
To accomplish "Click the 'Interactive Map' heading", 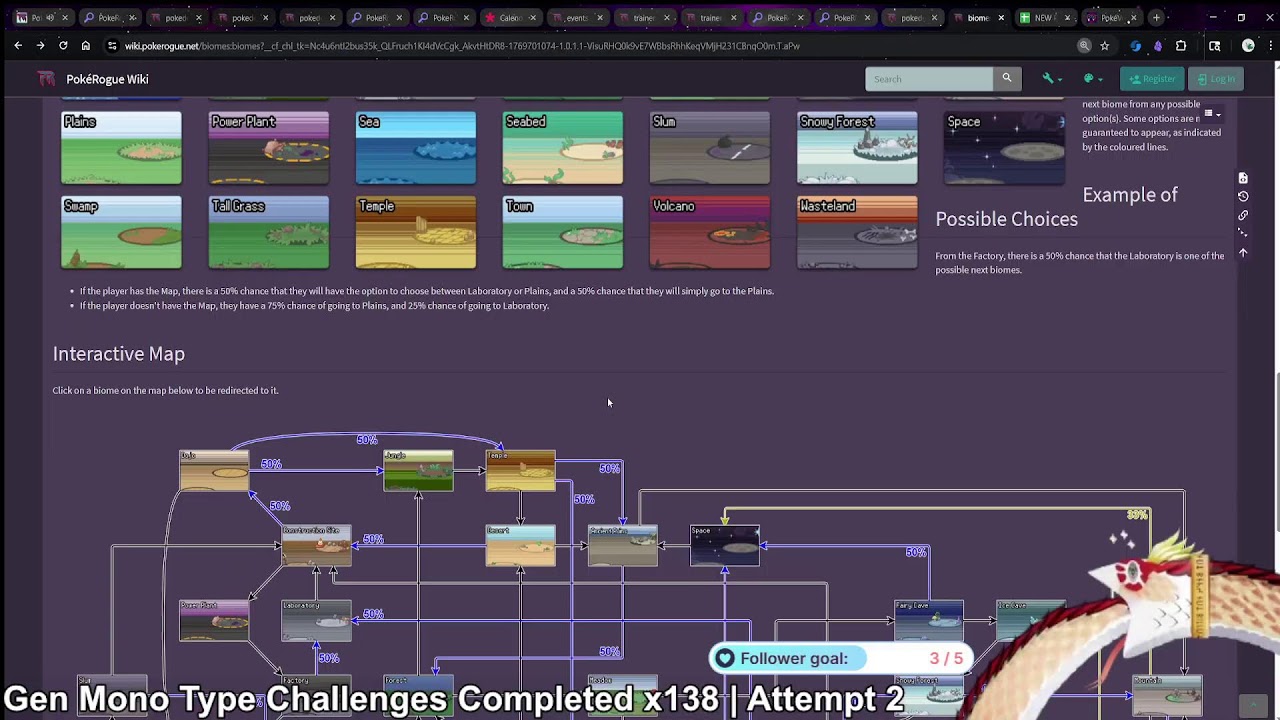I will pos(118,354).
